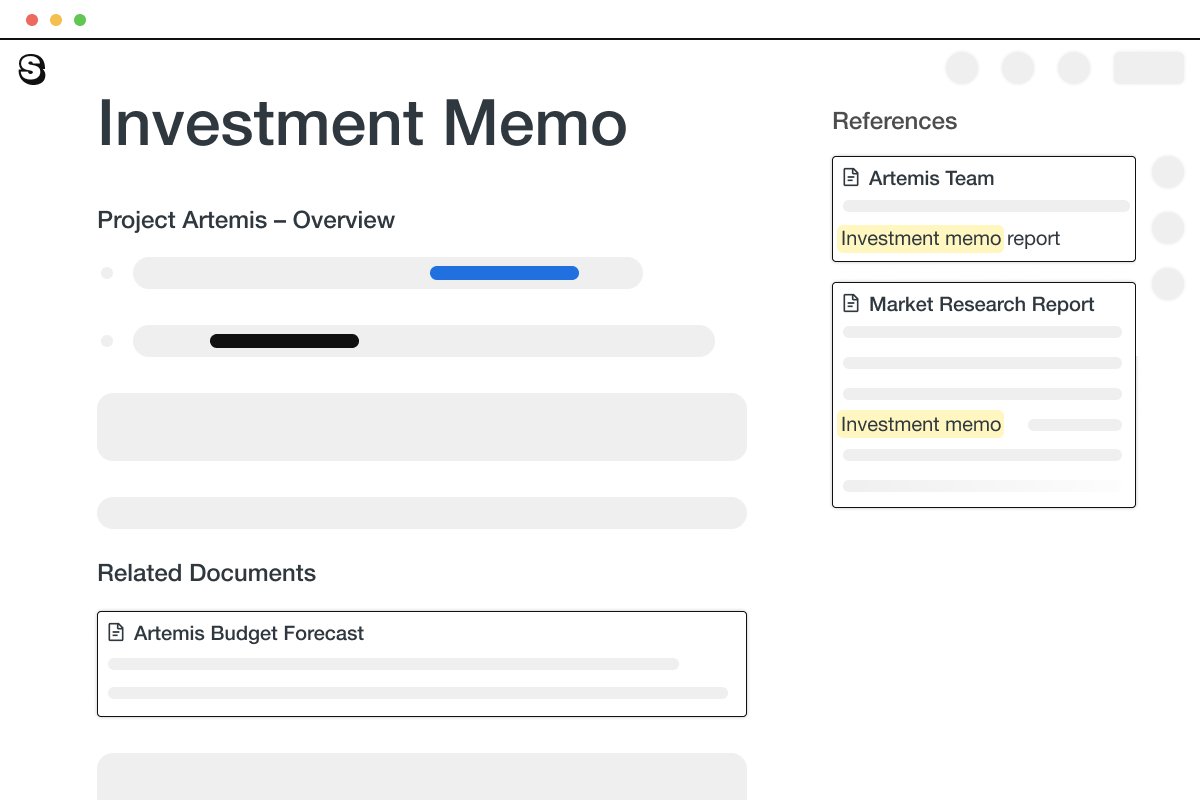Viewport: 1200px width, 800px height.
Task: Click the document icon next to Artemis Budget Forecast
Action: click(116, 631)
